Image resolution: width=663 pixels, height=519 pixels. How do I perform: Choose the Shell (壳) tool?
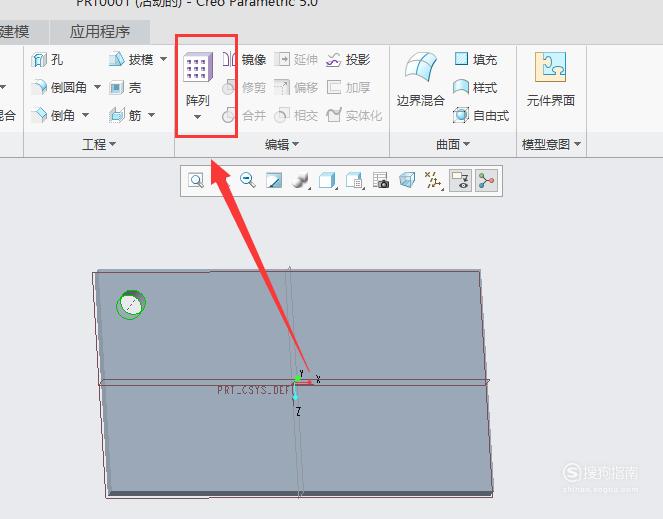pos(125,88)
